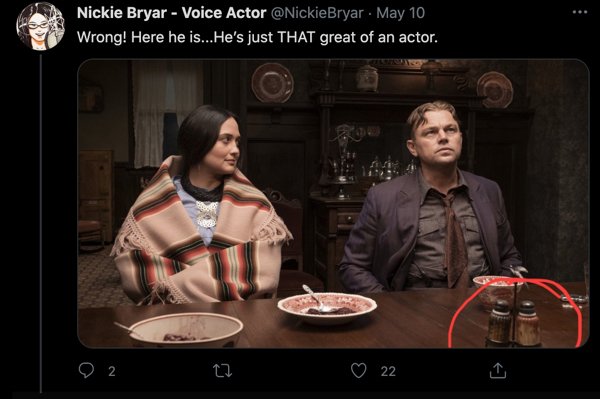
Task: Select the tweet text starting with Wrong!
Action: [257, 37]
